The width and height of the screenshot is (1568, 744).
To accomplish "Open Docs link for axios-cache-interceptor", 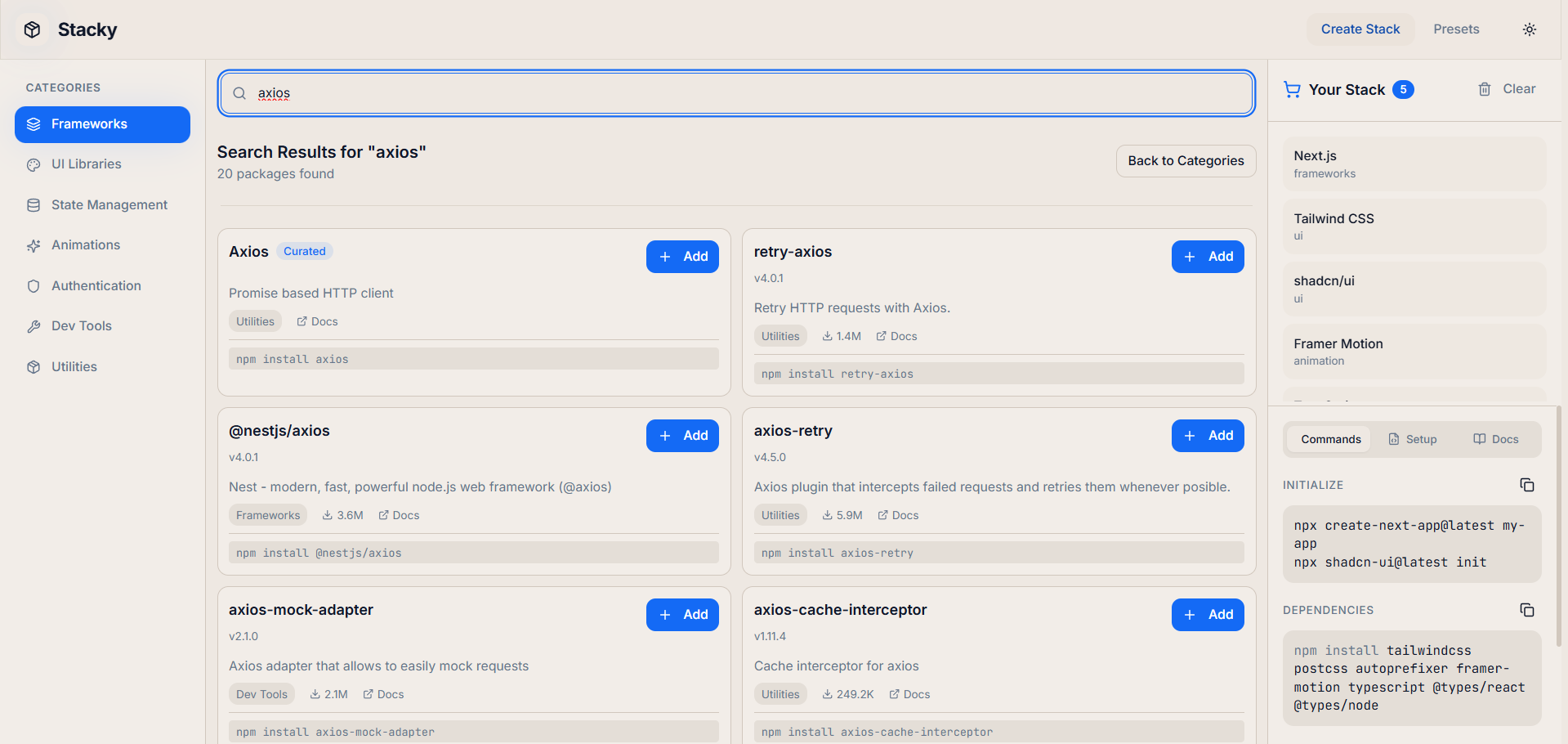I will tap(909, 694).
